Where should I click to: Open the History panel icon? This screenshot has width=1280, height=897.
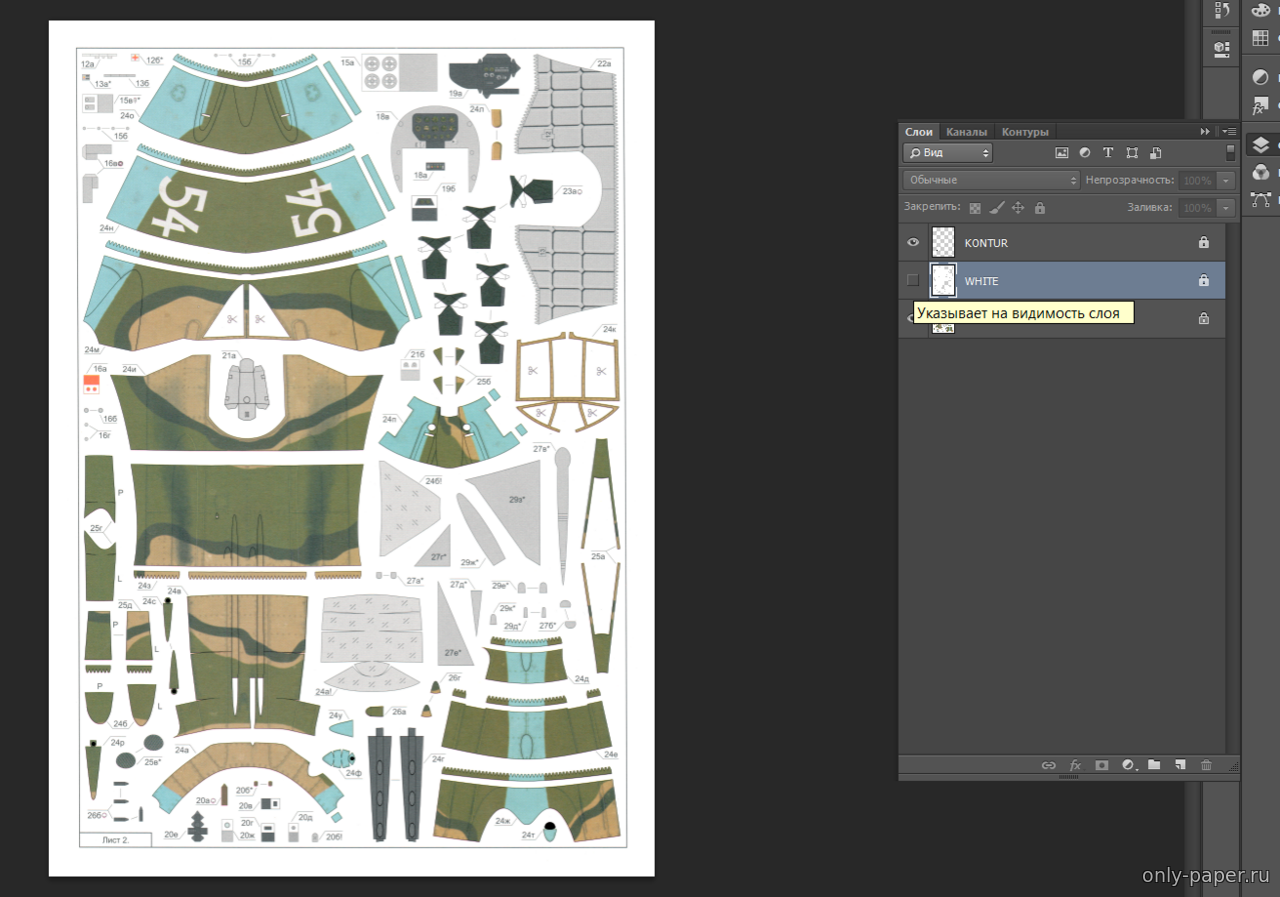pos(1221,11)
